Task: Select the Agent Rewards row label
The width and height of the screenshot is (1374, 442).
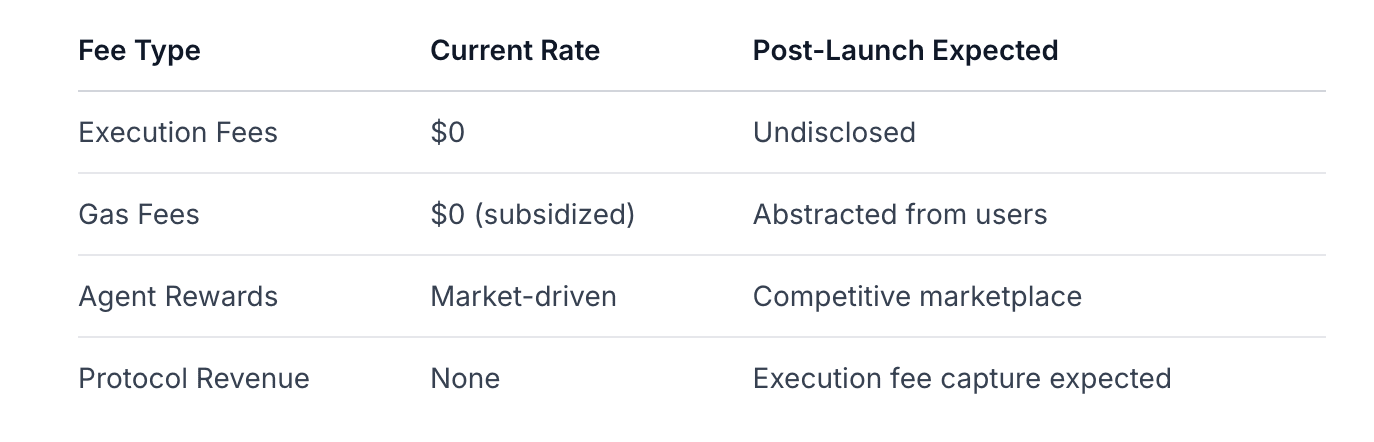Action: click(x=178, y=296)
